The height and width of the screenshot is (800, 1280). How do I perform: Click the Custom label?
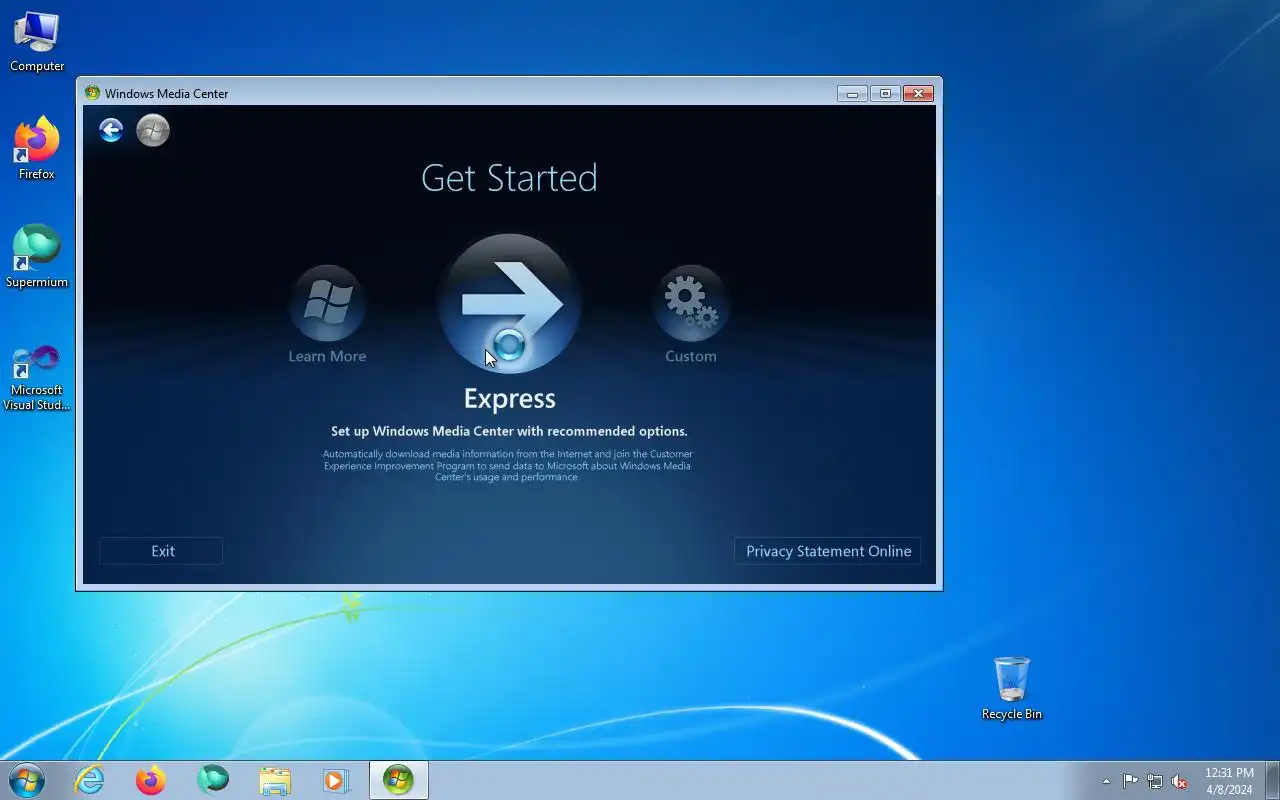(691, 356)
